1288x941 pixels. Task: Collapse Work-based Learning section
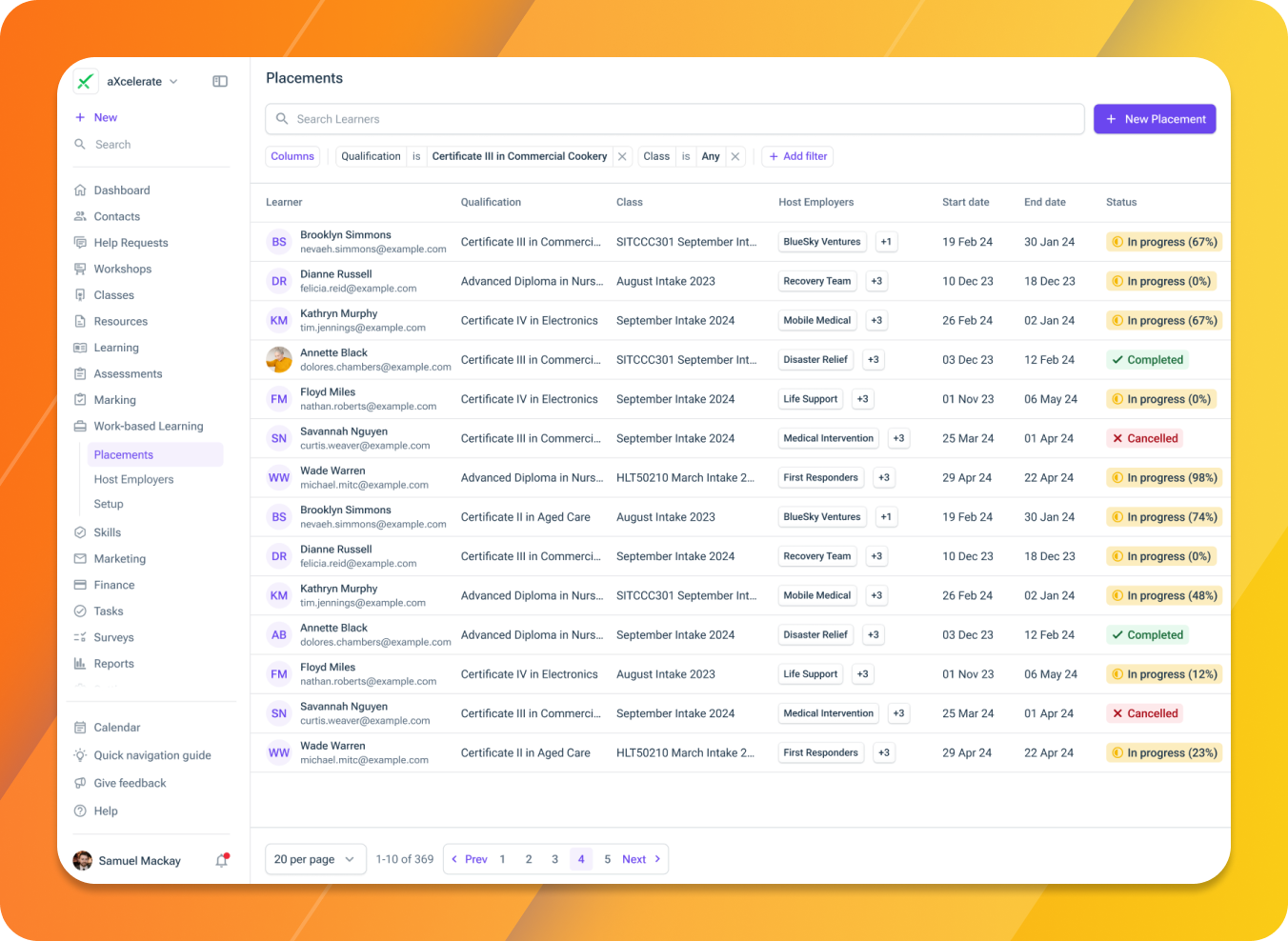148,426
